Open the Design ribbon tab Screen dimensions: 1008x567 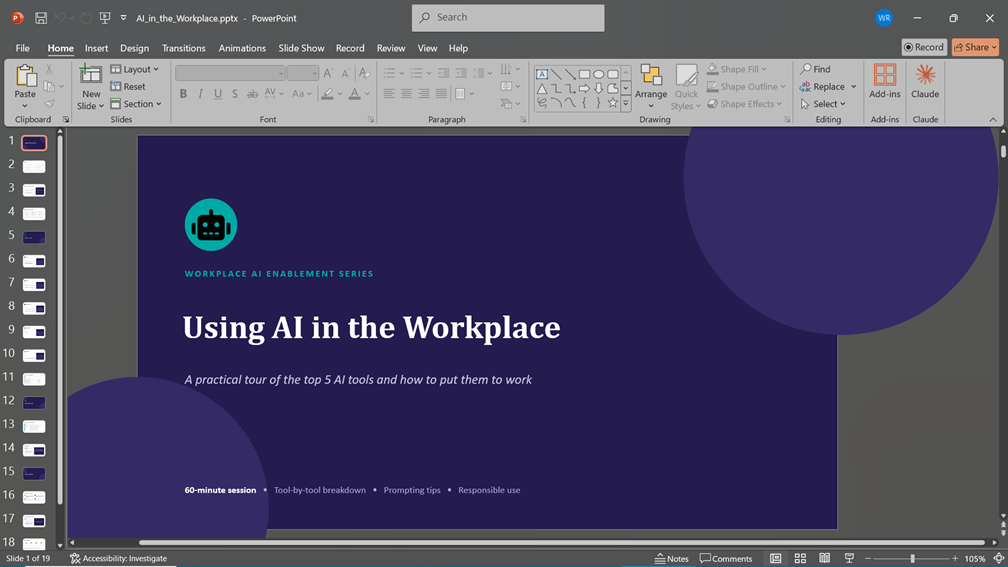[x=134, y=48]
